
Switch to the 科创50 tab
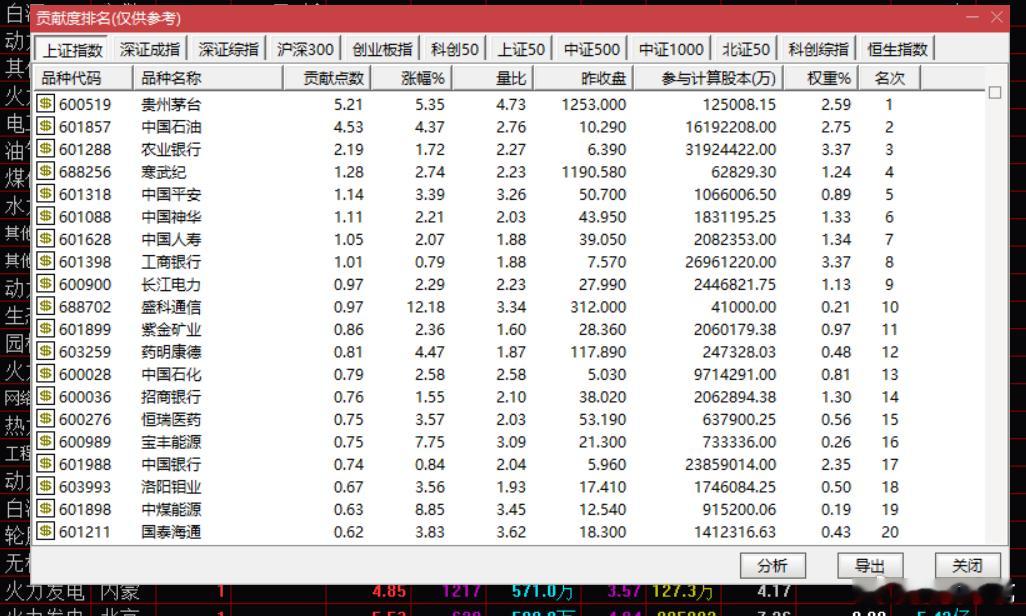click(x=455, y=49)
